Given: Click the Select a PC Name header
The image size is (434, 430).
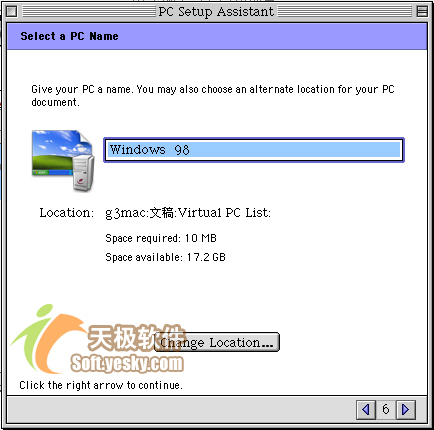Looking at the screenshot, I should [x=70, y=36].
